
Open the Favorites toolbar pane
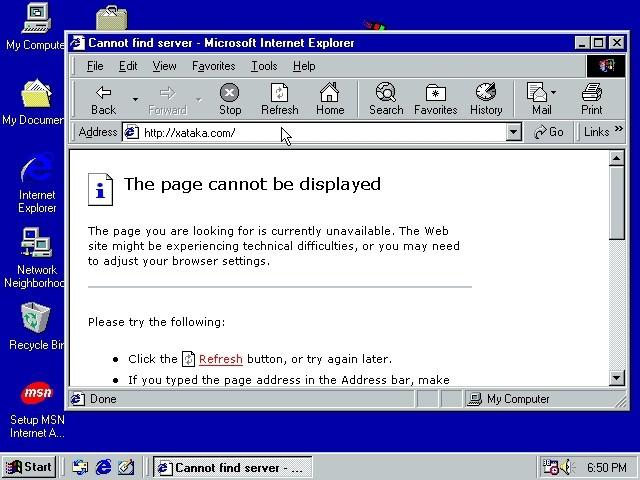click(x=436, y=100)
